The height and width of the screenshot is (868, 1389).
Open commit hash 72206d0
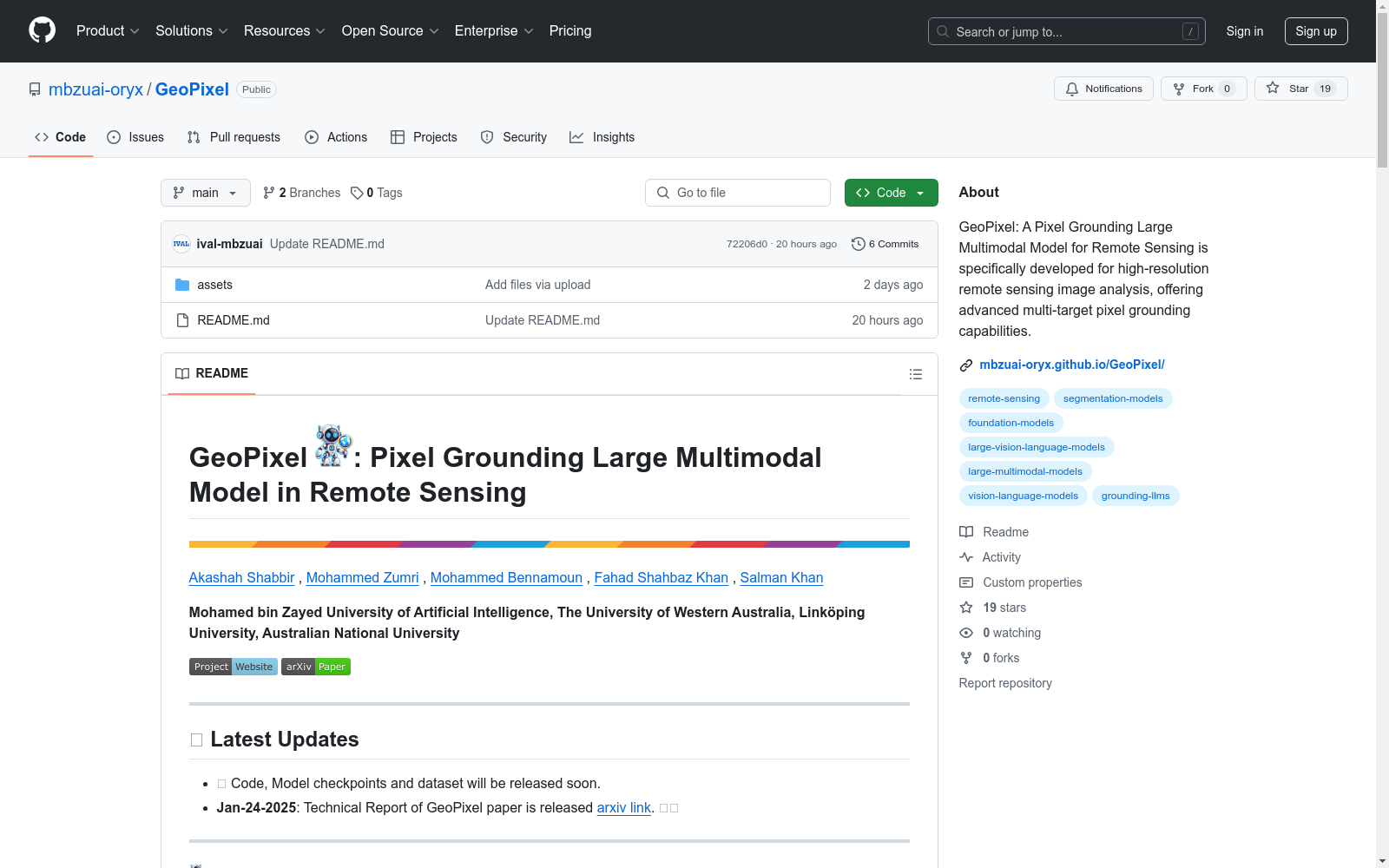click(747, 244)
